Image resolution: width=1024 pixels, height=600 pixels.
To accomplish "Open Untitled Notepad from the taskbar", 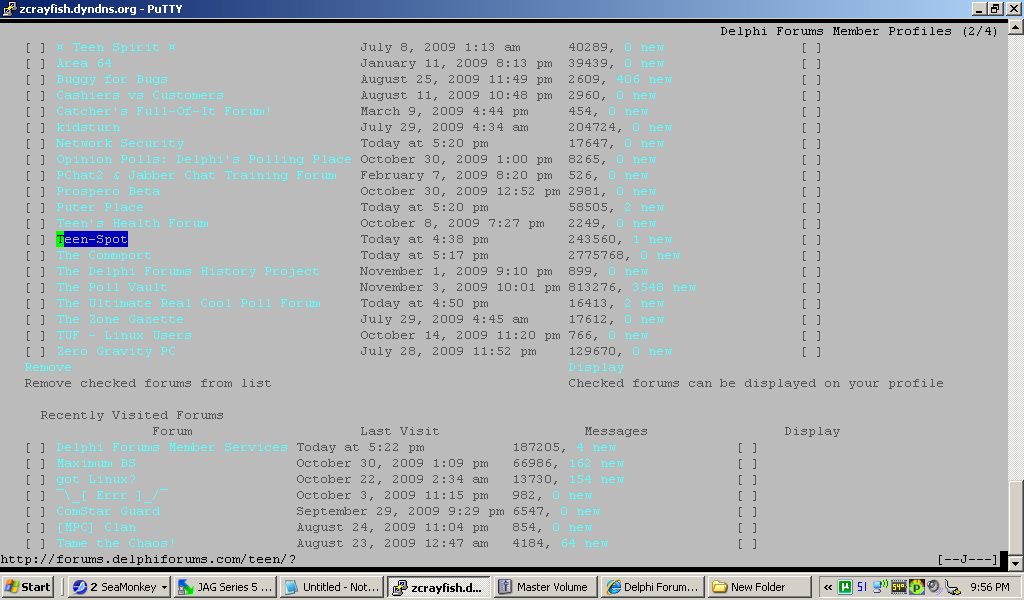I will pyautogui.click(x=331, y=587).
